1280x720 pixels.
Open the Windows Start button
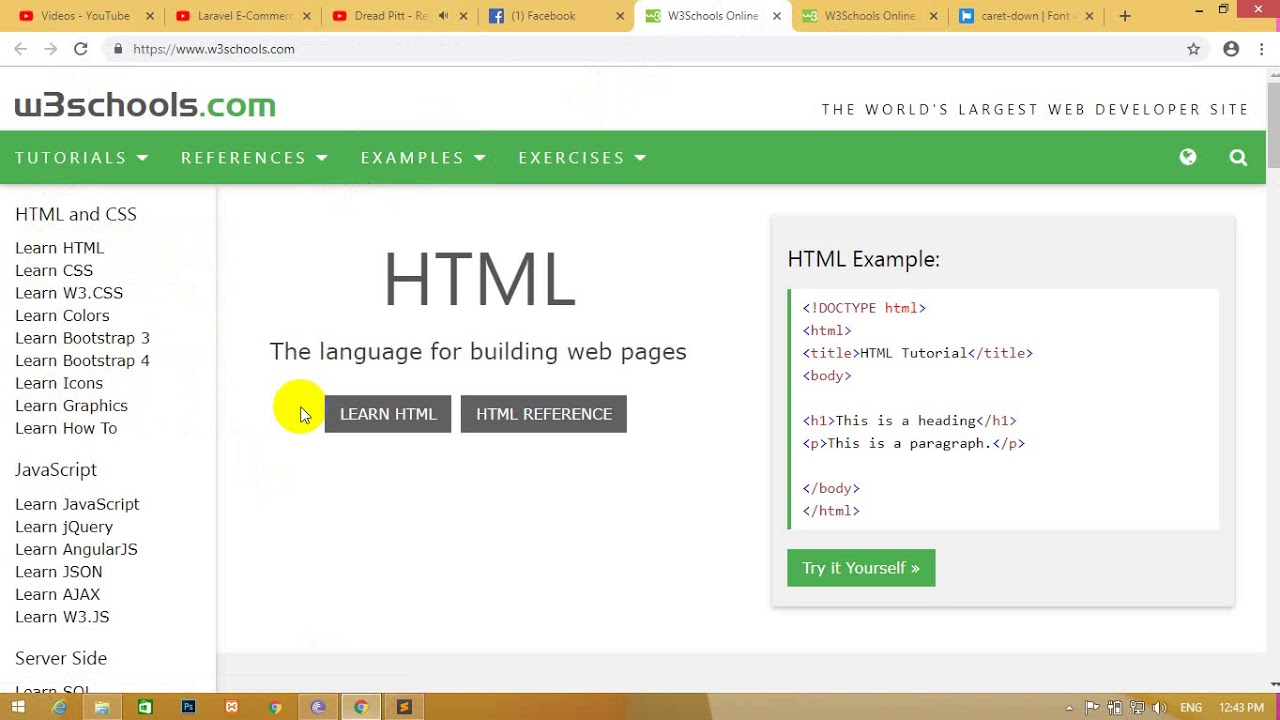coord(18,707)
